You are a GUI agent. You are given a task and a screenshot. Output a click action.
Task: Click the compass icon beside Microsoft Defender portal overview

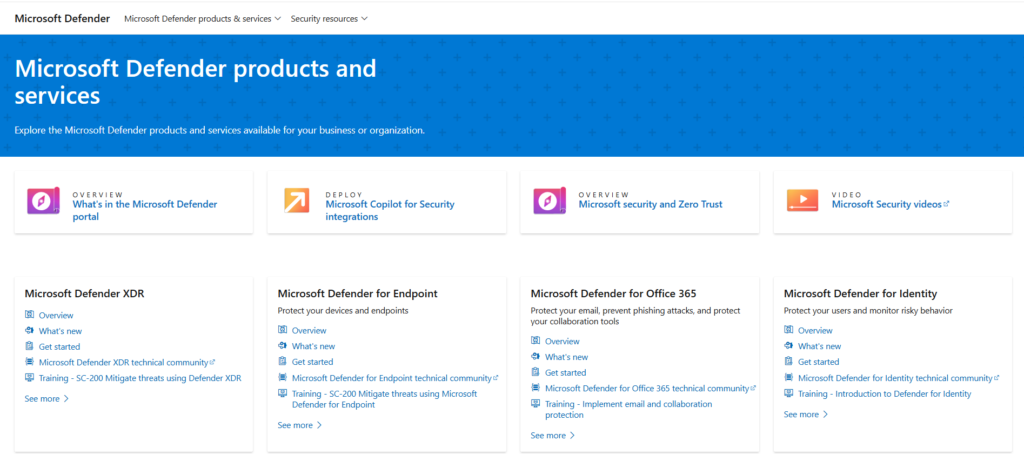point(43,201)
